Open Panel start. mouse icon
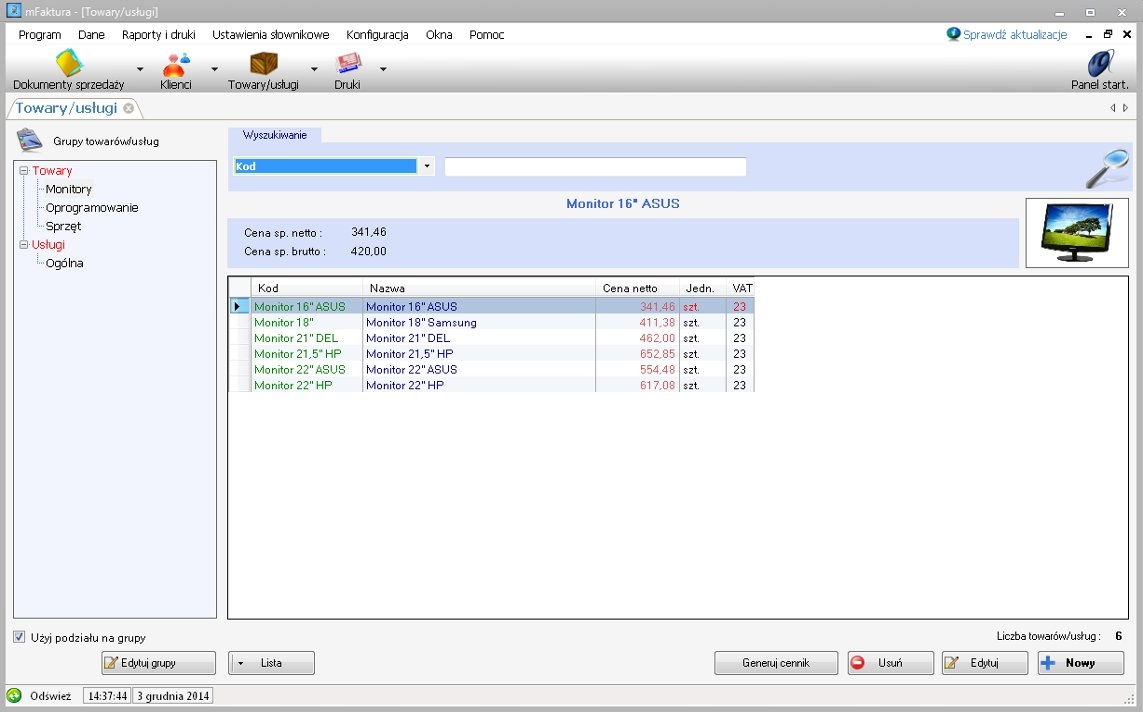This screenshot has width=1143, height=712. point(1100,64)
